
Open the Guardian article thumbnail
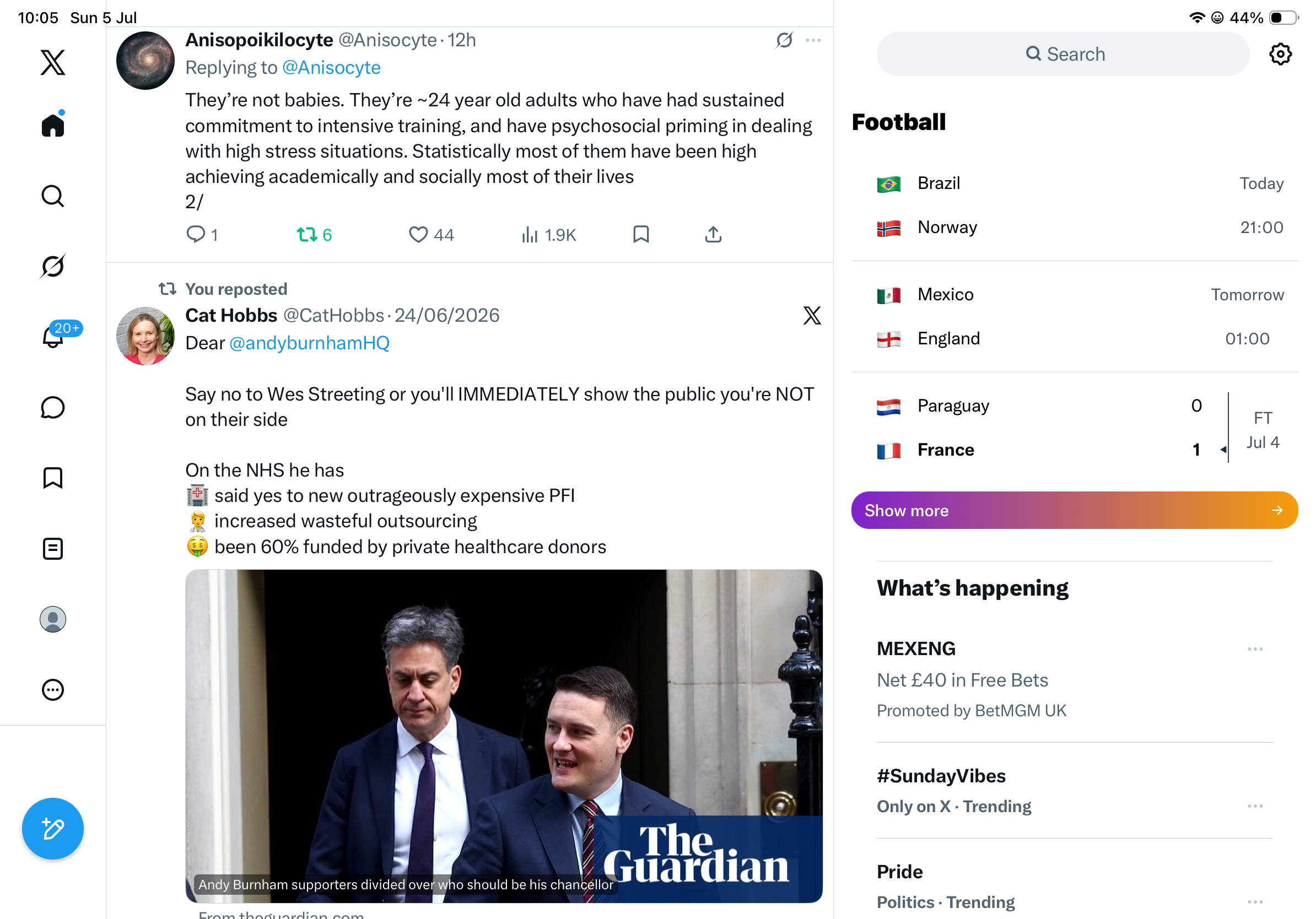point(503,735)
